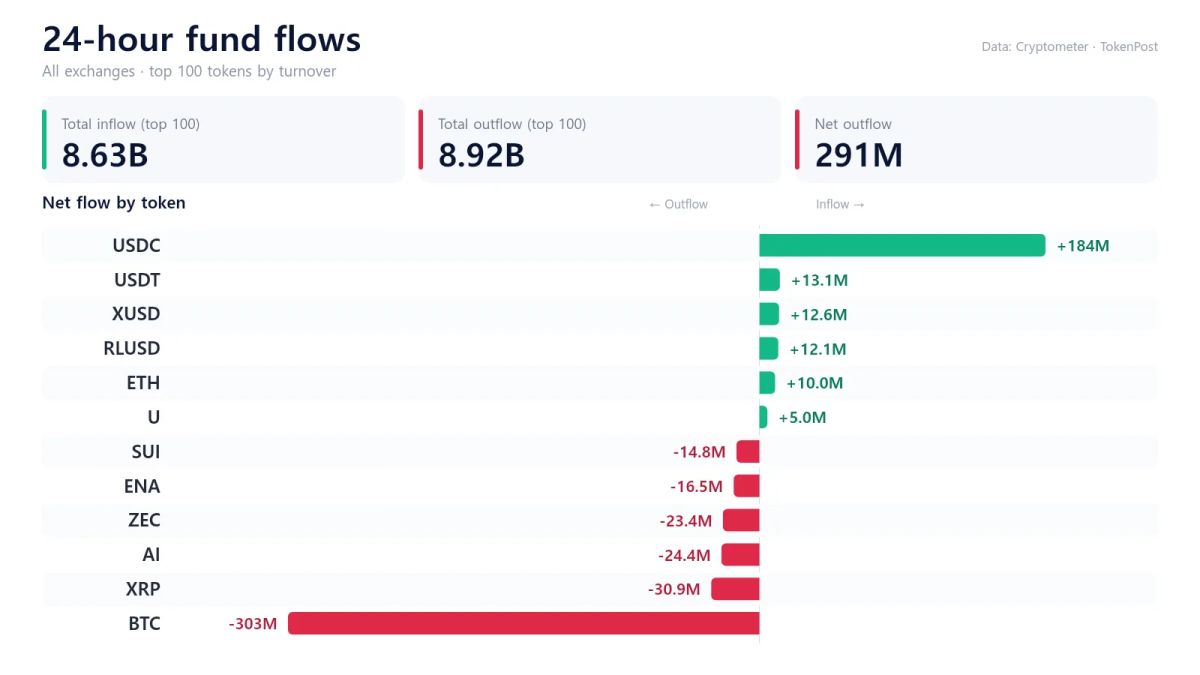The image size is (1200, 675).
Task: Click the red XRP outflow bar
Action: pos(736,589)
